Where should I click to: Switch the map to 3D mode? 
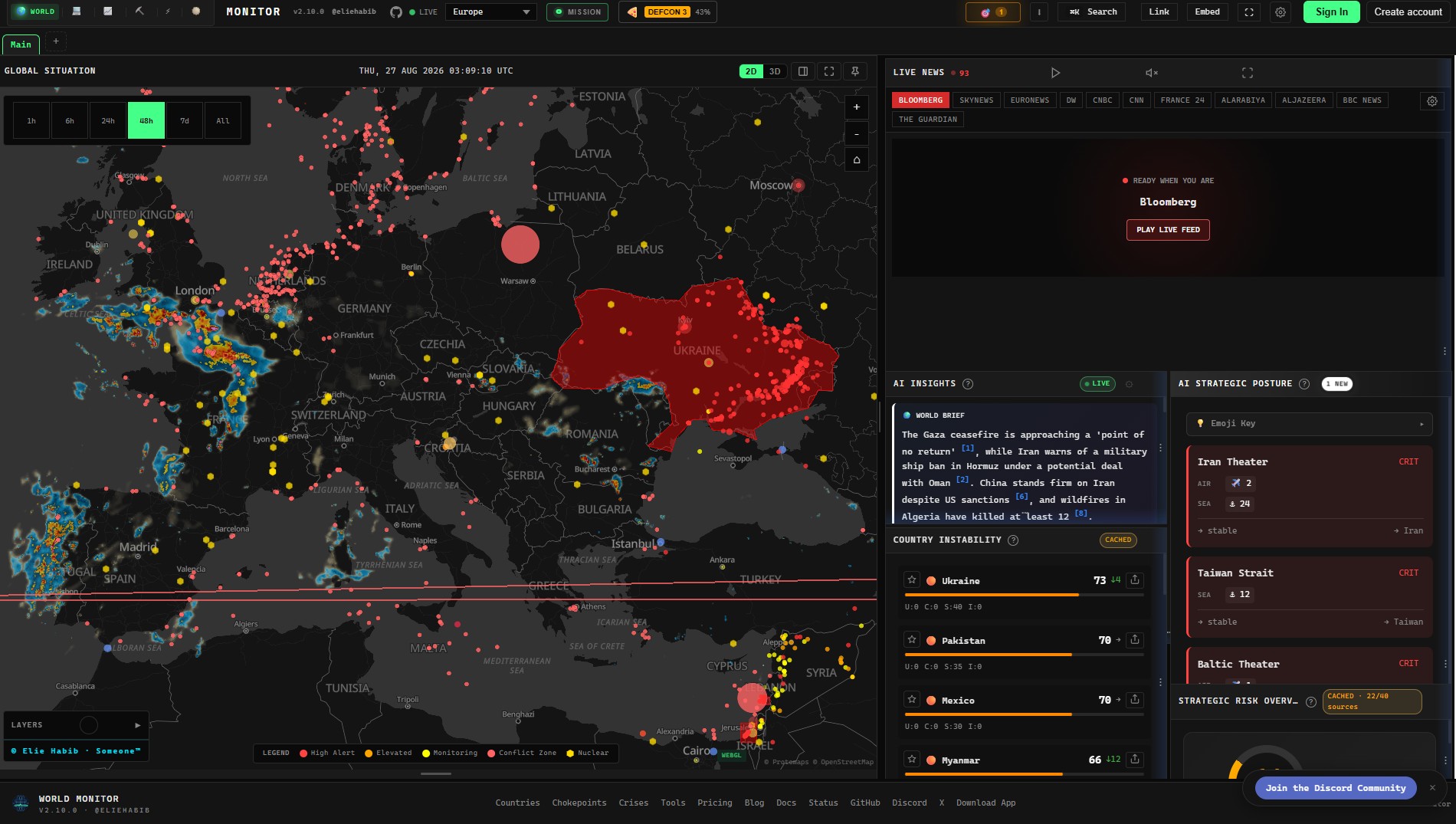[775, 71]
